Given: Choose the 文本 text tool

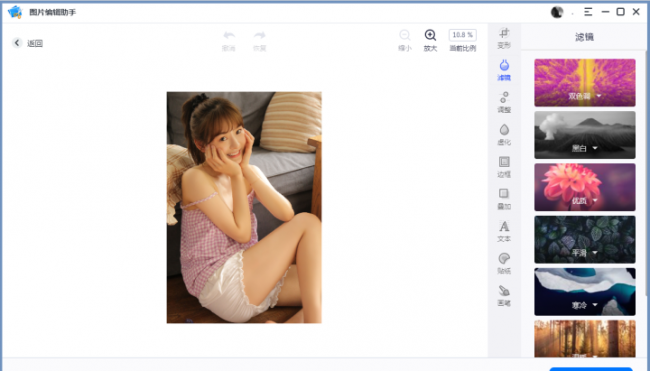Looking at the screenshot, I should (x=504, y=231).
